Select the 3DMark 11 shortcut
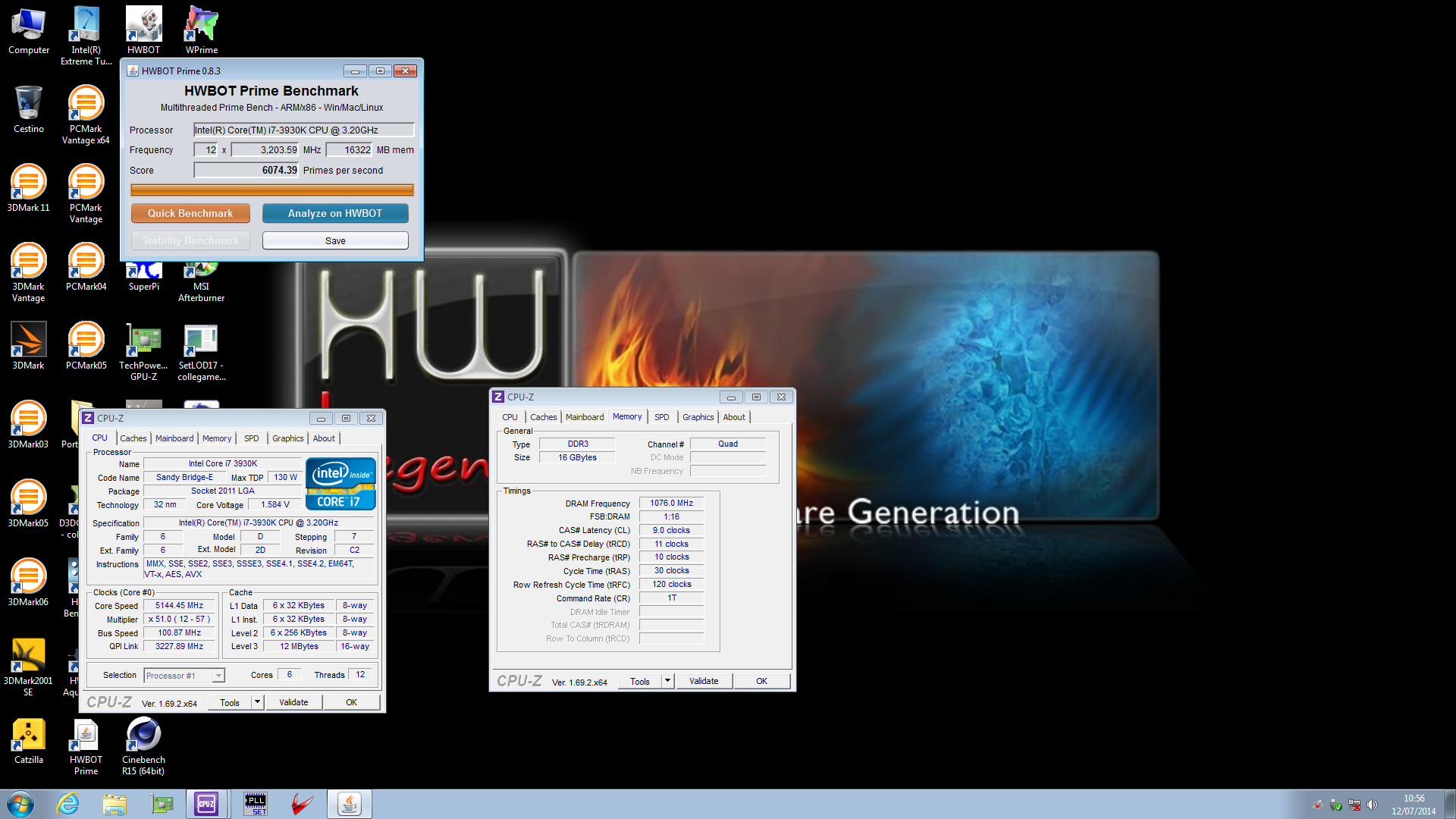 coord(29,189)
